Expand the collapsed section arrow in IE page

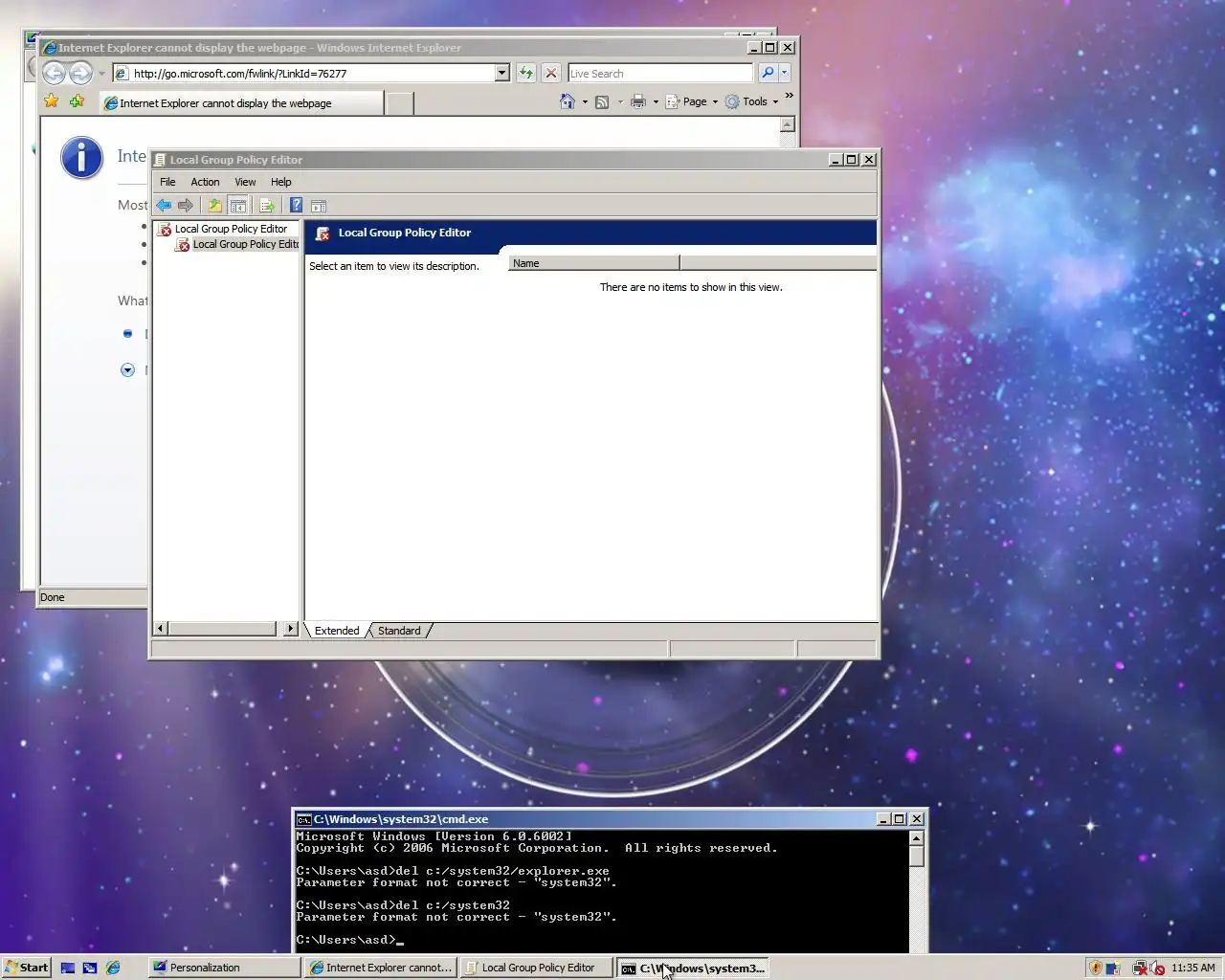tap(127, 369)
